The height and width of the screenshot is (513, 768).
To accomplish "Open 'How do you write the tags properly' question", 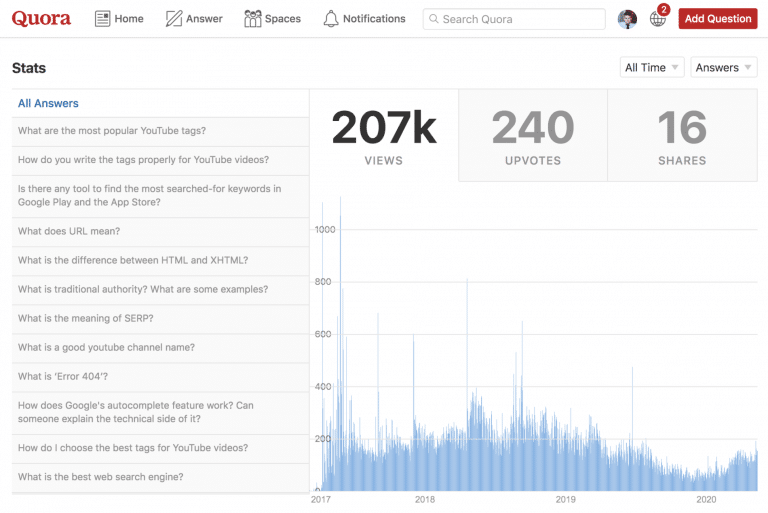I will pos(160,160).
